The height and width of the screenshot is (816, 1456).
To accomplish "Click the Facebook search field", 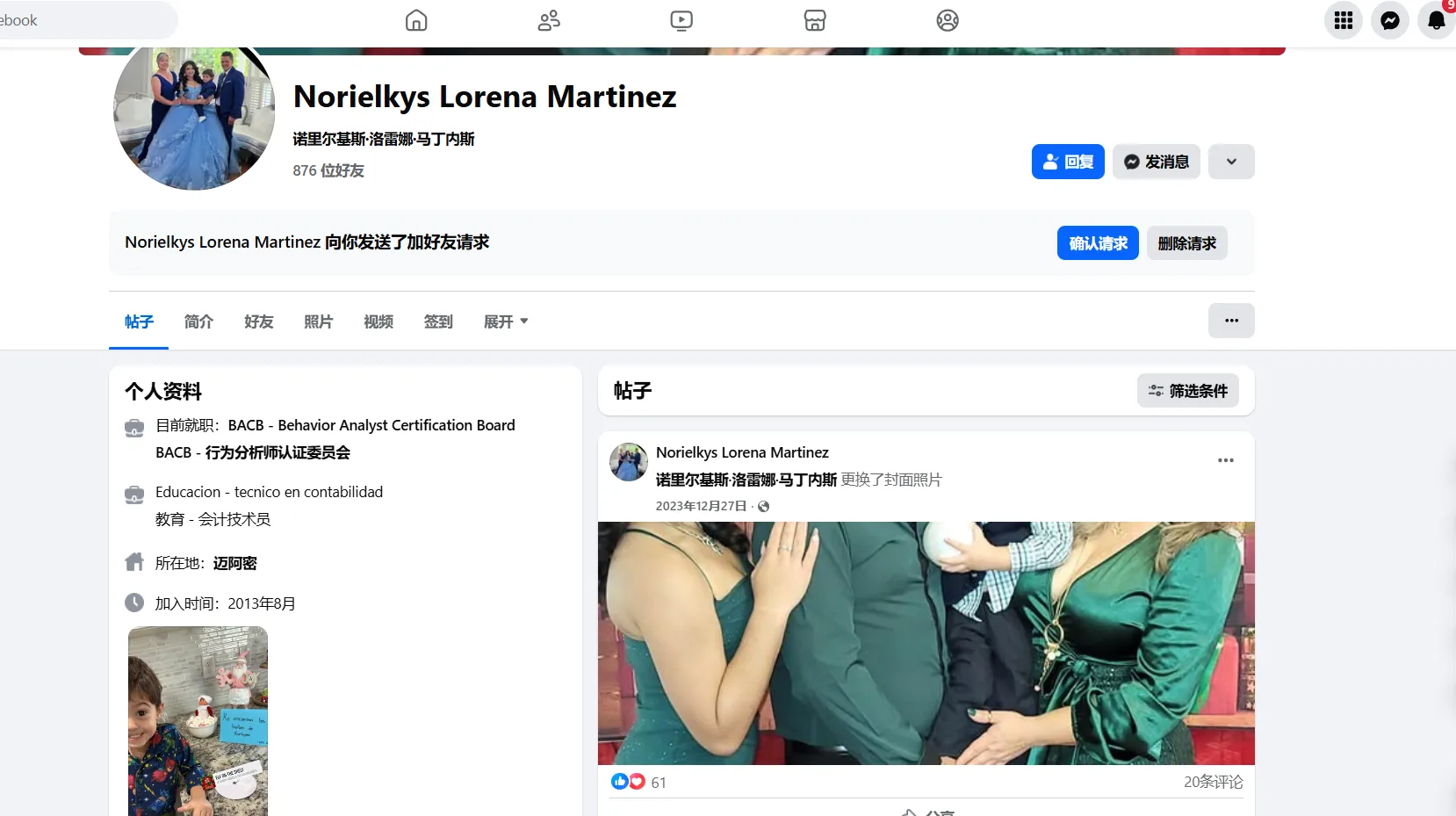I will (88, 19).
